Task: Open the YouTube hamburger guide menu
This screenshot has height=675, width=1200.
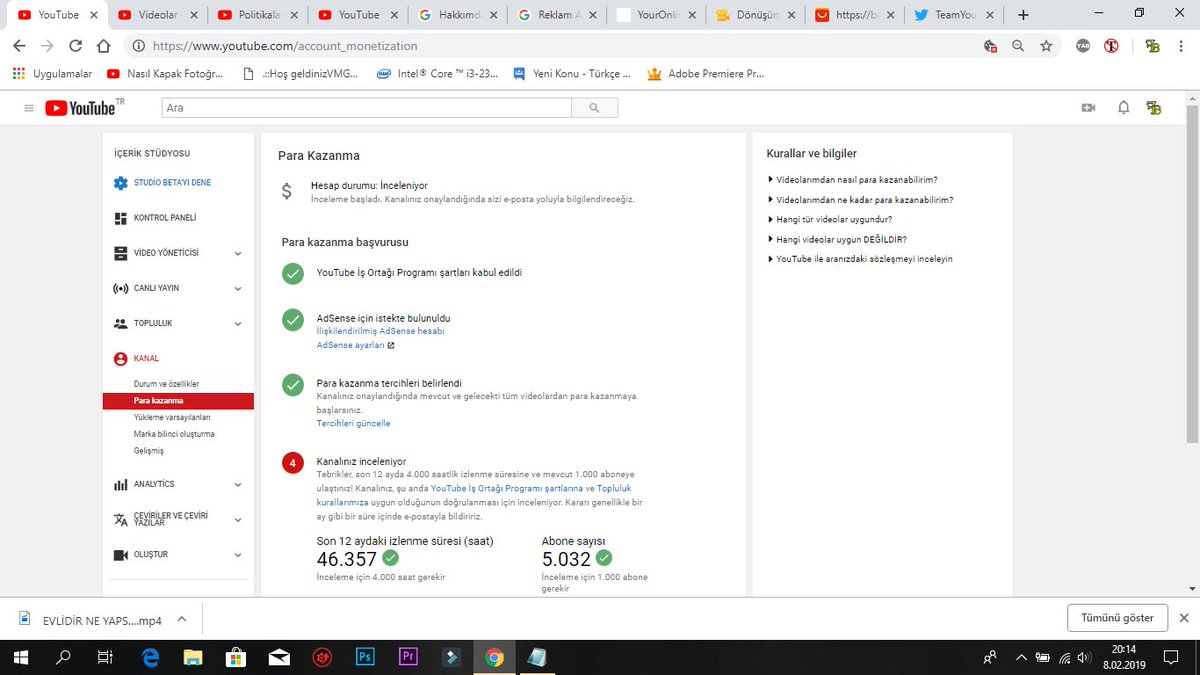Action: pos(28,108)
